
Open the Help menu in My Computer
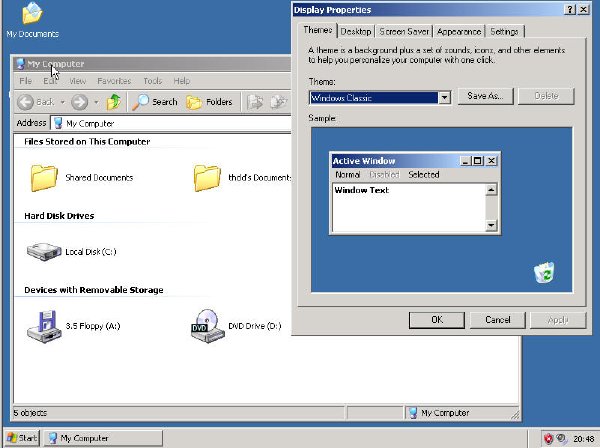click(x=182, y=81)
